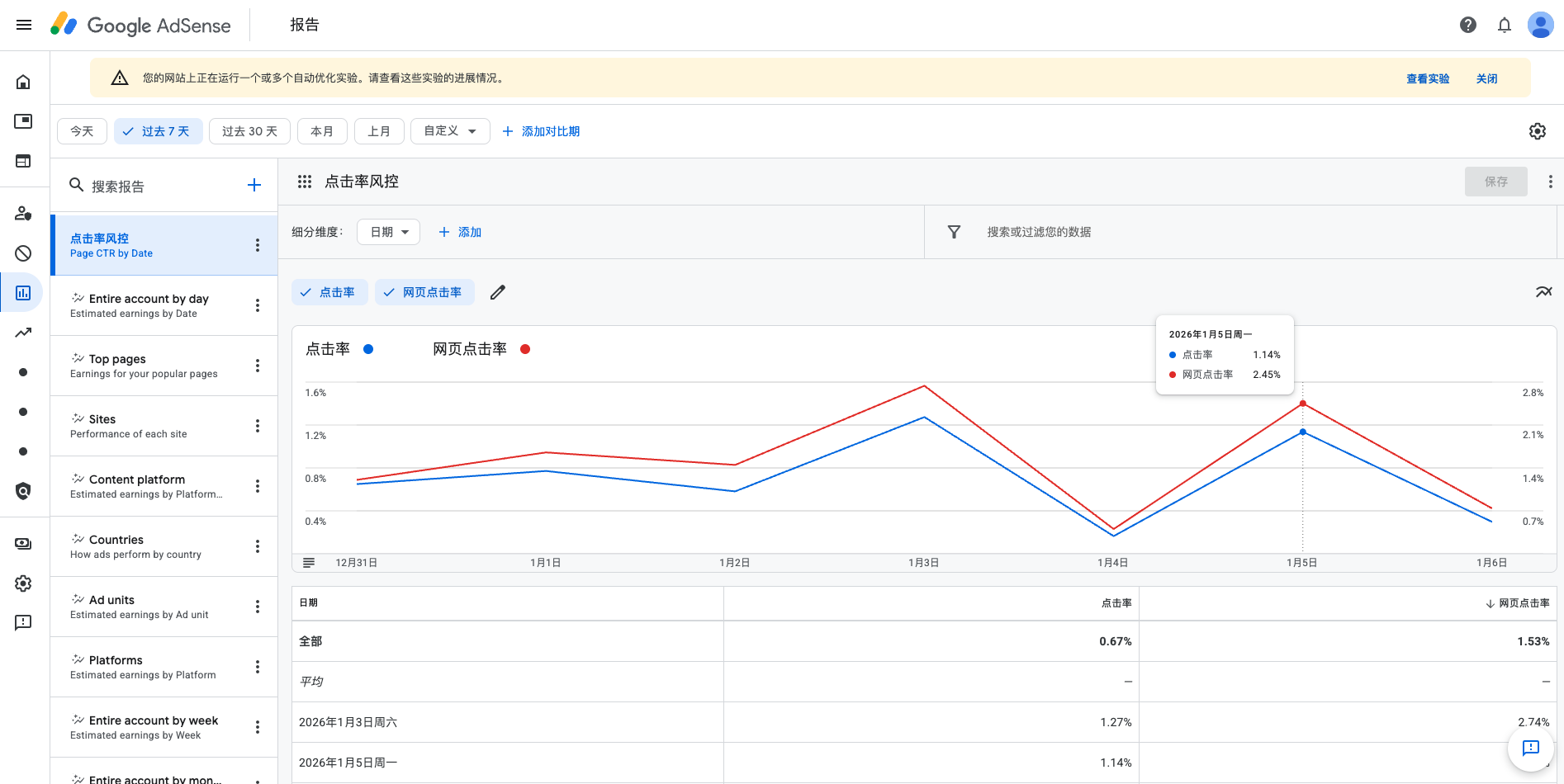Click the plus icon to create new report
The height and width of the screenshot is (784, 1564).
tap(254, 185)
